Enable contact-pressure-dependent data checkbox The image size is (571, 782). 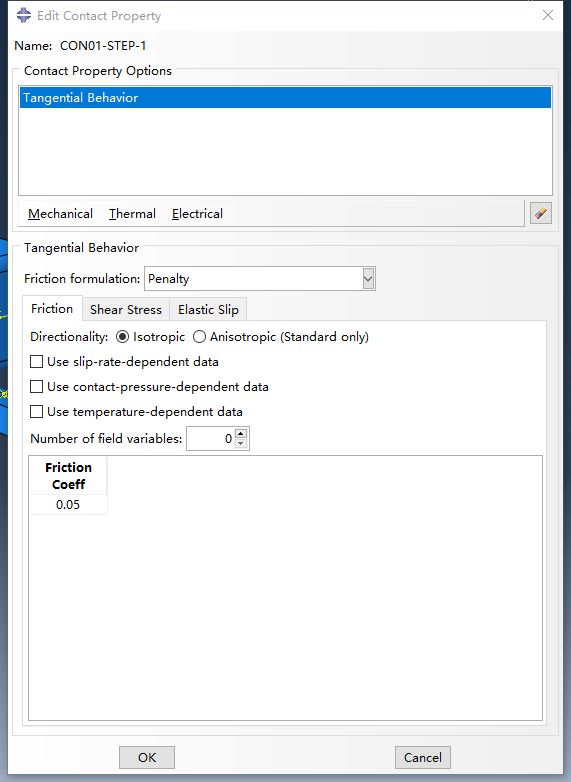click(x=36, y=387)
